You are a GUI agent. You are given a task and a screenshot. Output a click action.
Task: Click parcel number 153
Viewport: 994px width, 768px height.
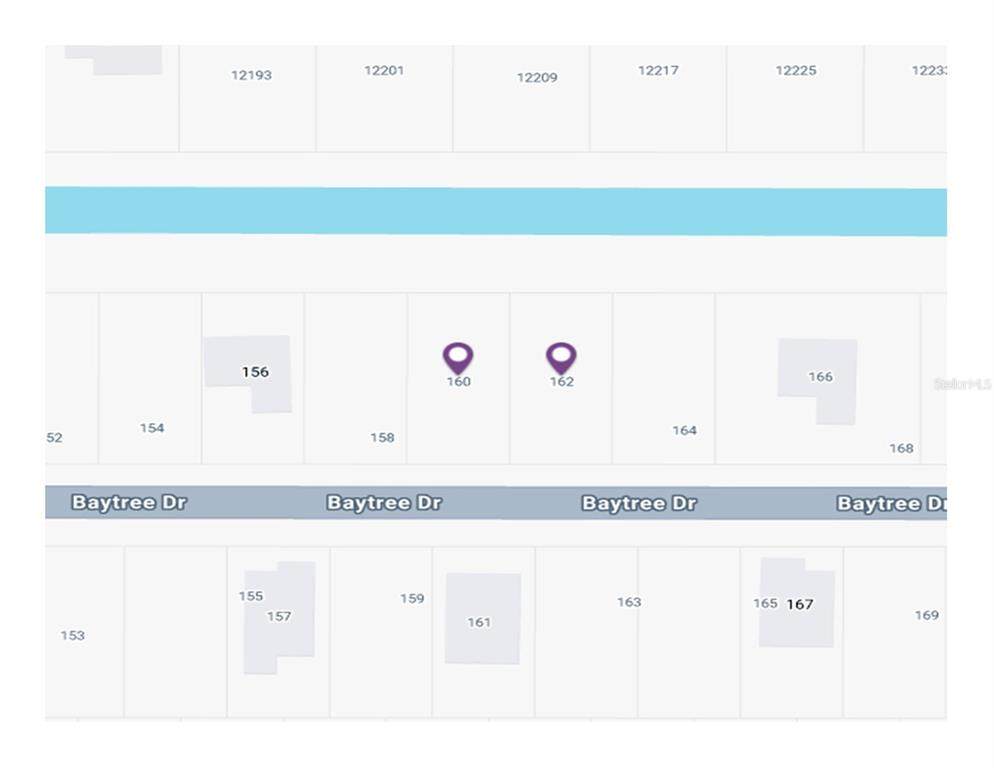[x=73, y=635]
